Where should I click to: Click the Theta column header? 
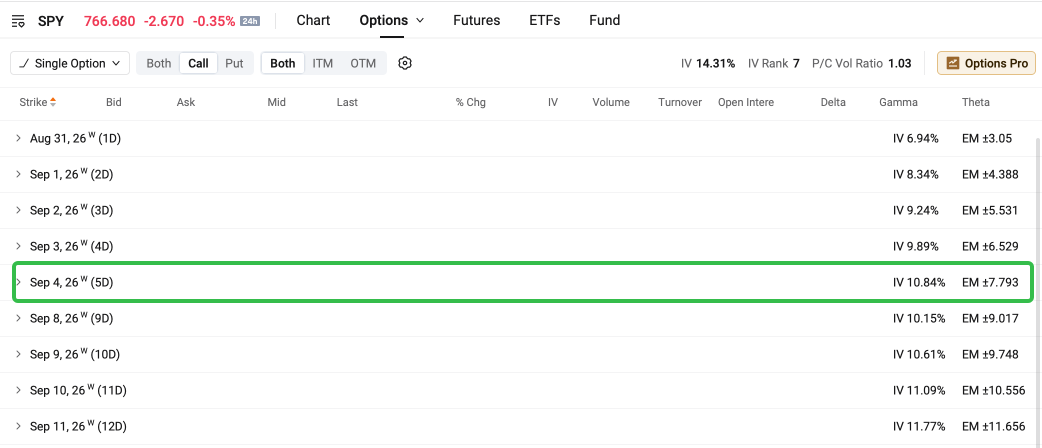point(976,102)
